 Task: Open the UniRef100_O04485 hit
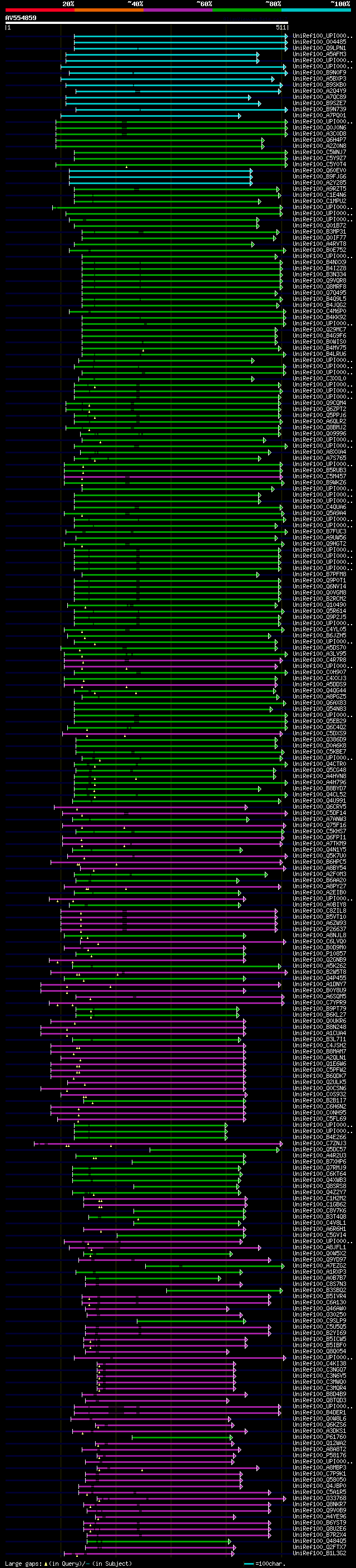click(x=319, y=42)
